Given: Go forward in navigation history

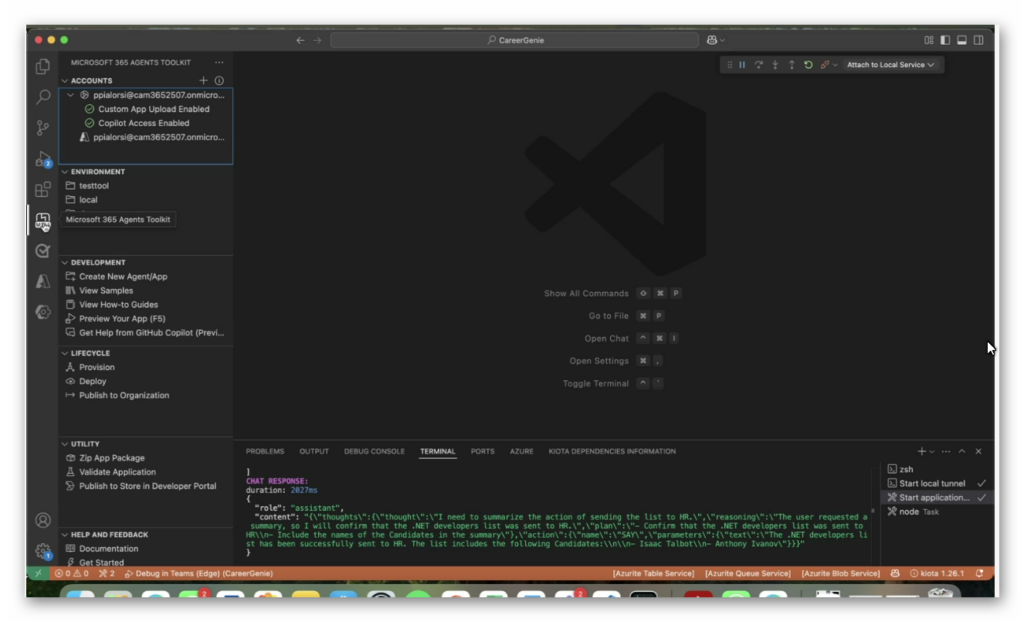Looking at the screenshot, I should pyautogui.click(x=317, y=41).
